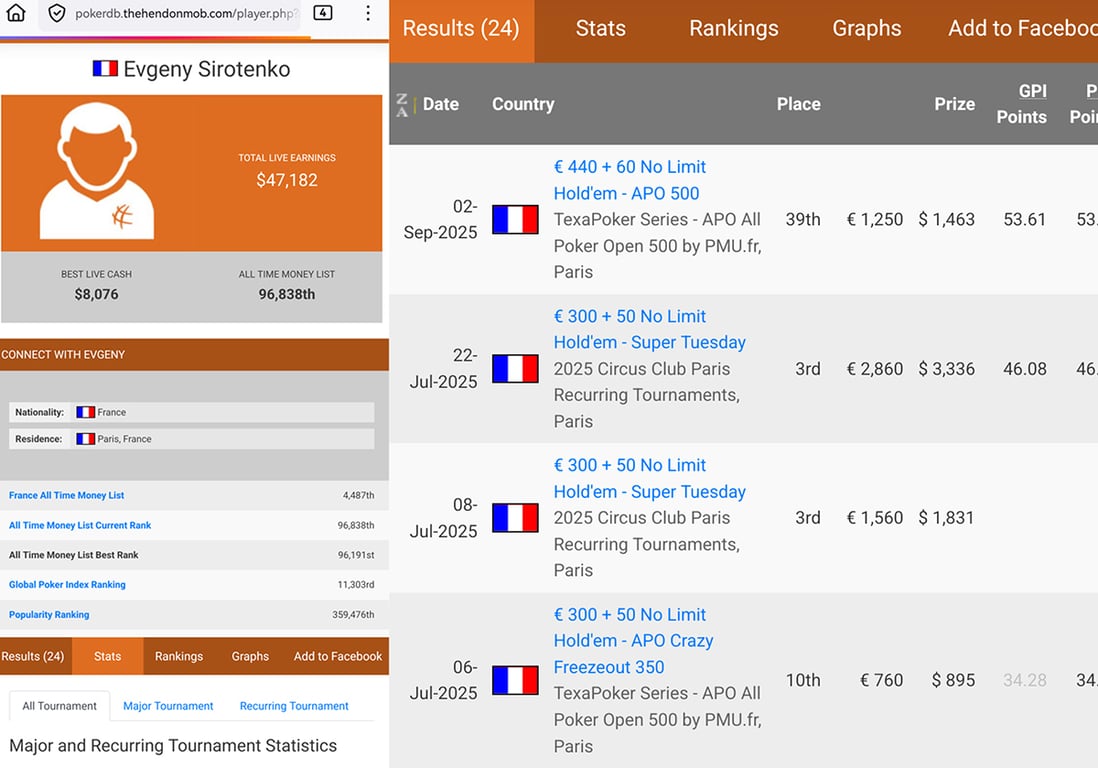Open 08-Jul-2025 Super Tuesday tournament link
Image resolution: width=1098 pixels, height=768 pixels.
coord(649,478)
